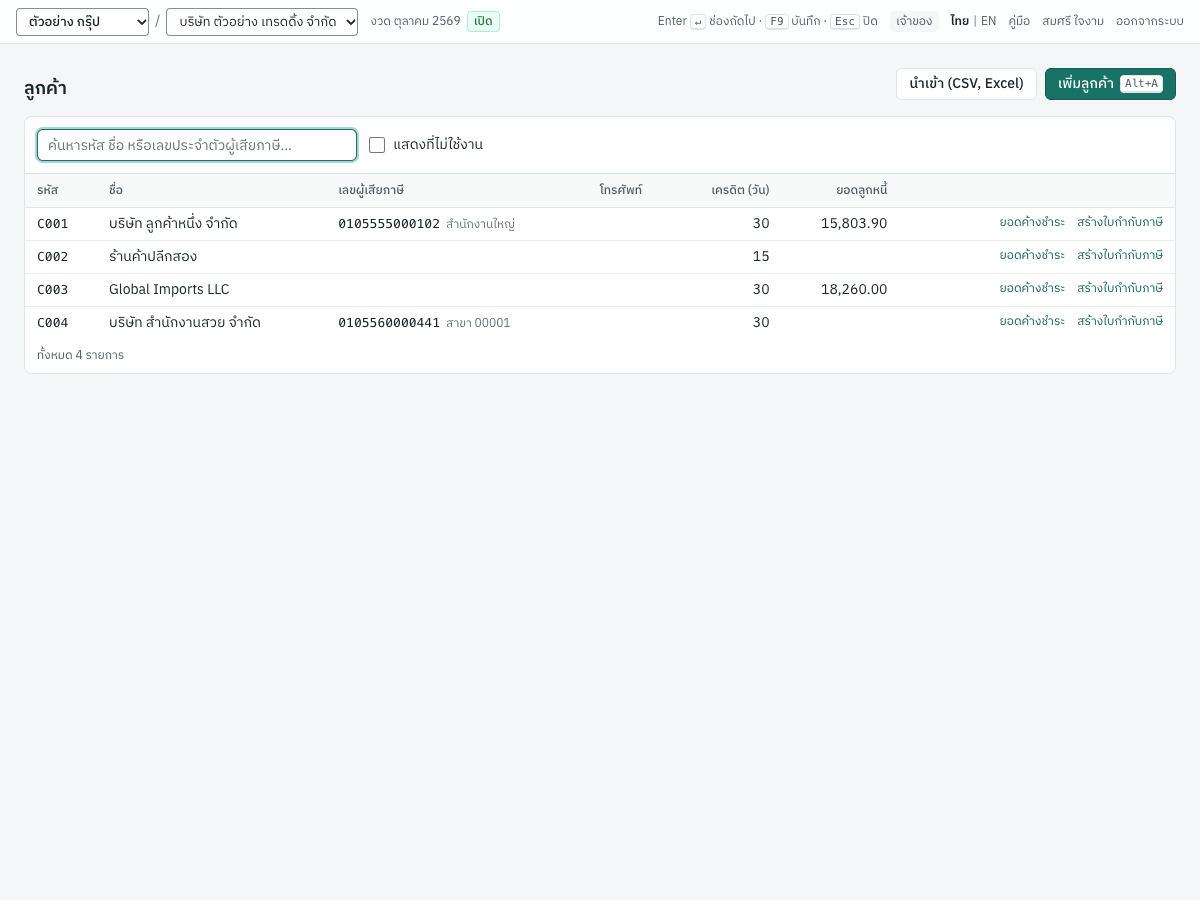Open the บริษัท ตัวอย่าง เทรดดิ้ง จำกัด company dropdown

point(262,22)
